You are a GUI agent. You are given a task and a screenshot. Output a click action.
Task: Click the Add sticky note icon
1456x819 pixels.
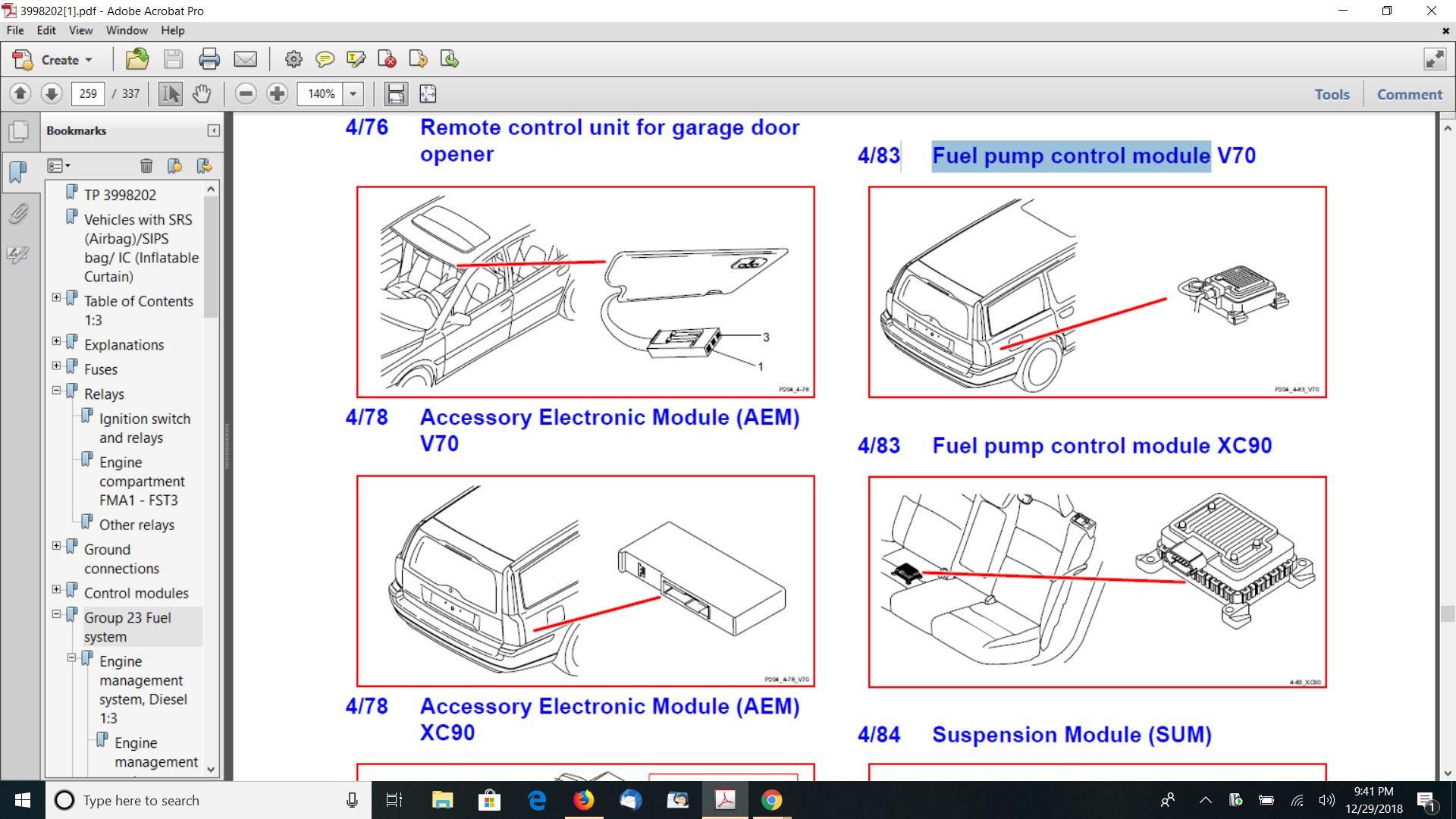point(325,59)
